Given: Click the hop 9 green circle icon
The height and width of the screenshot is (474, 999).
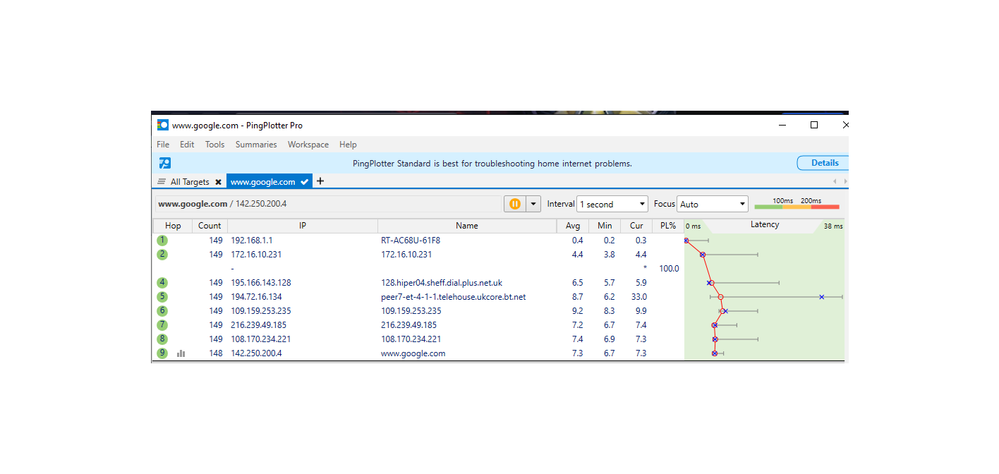Looking at the screenshot, I should [162, 353].
